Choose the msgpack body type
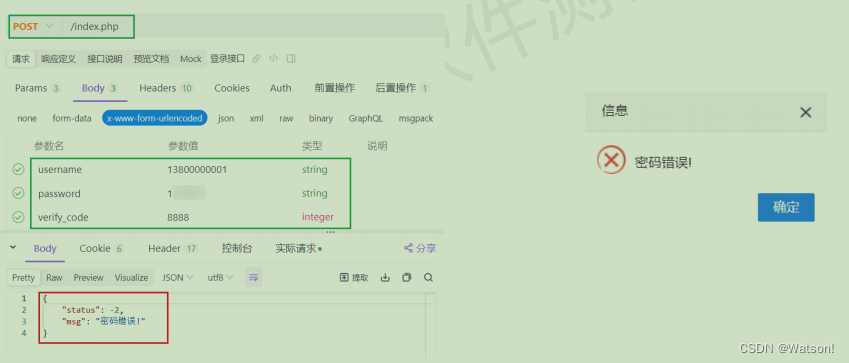The width and height of the screenshot is (849, 363). [x=416, y=118]
